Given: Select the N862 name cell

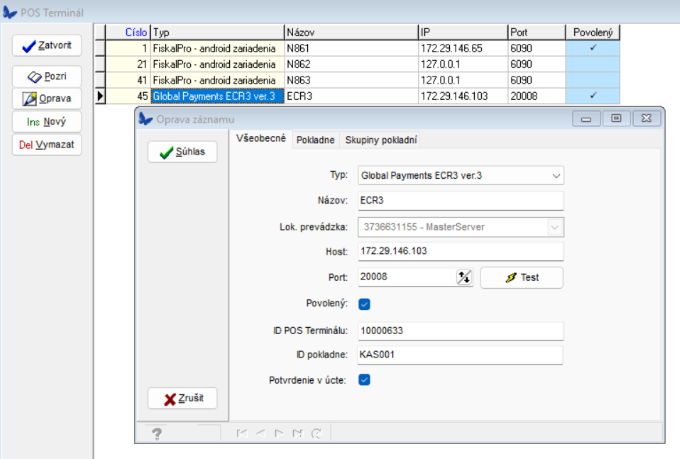Looking at the screenshot, I should 351,64.
